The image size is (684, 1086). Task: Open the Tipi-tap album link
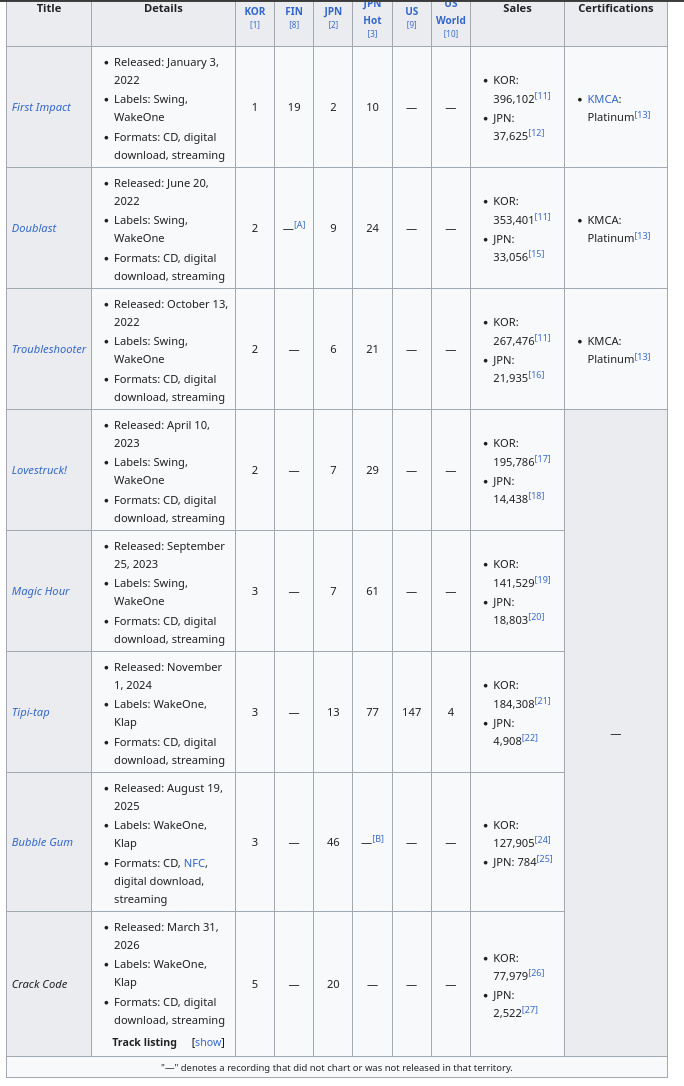point(30,713)
